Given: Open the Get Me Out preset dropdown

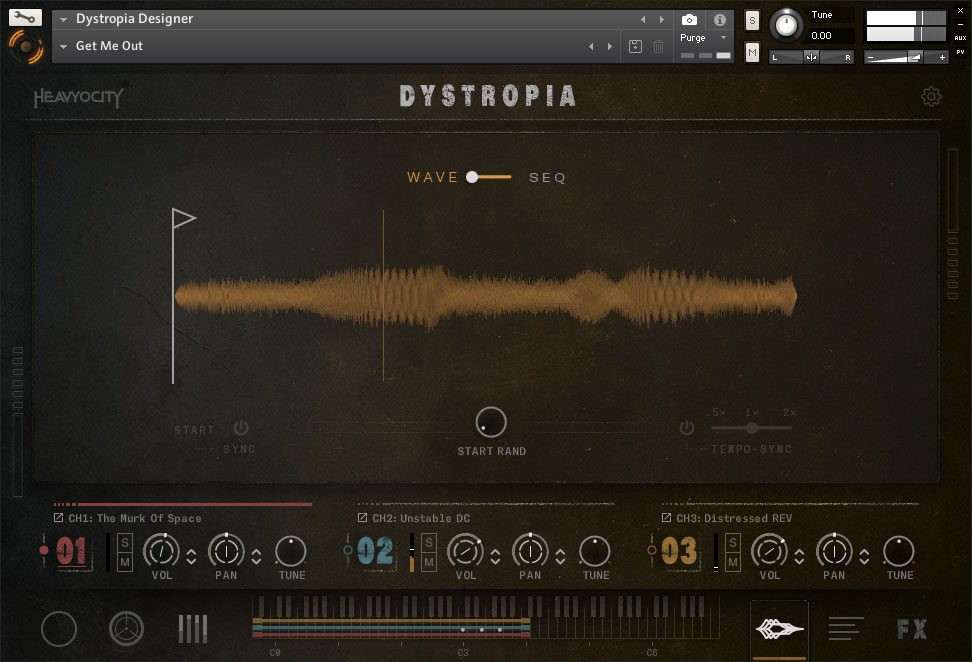Looking at the screenshot, I should tap(65, 47).
